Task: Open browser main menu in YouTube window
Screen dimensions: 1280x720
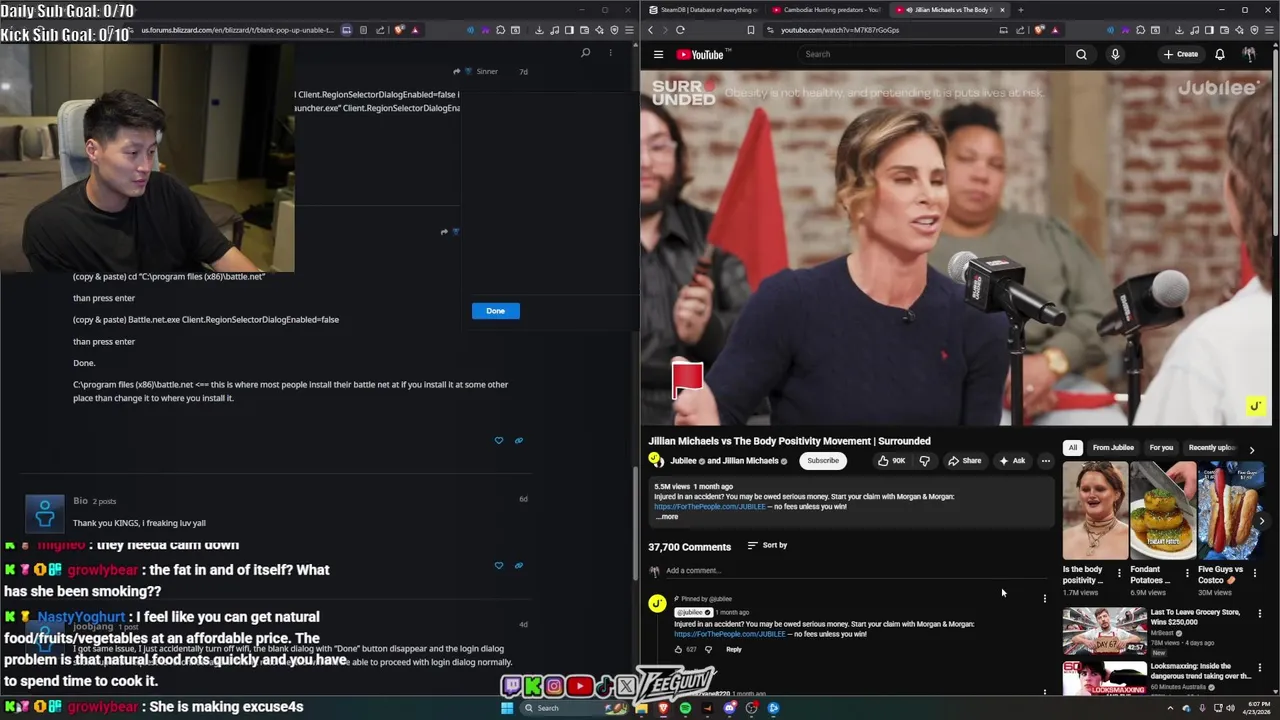Action: point(1269,30)
